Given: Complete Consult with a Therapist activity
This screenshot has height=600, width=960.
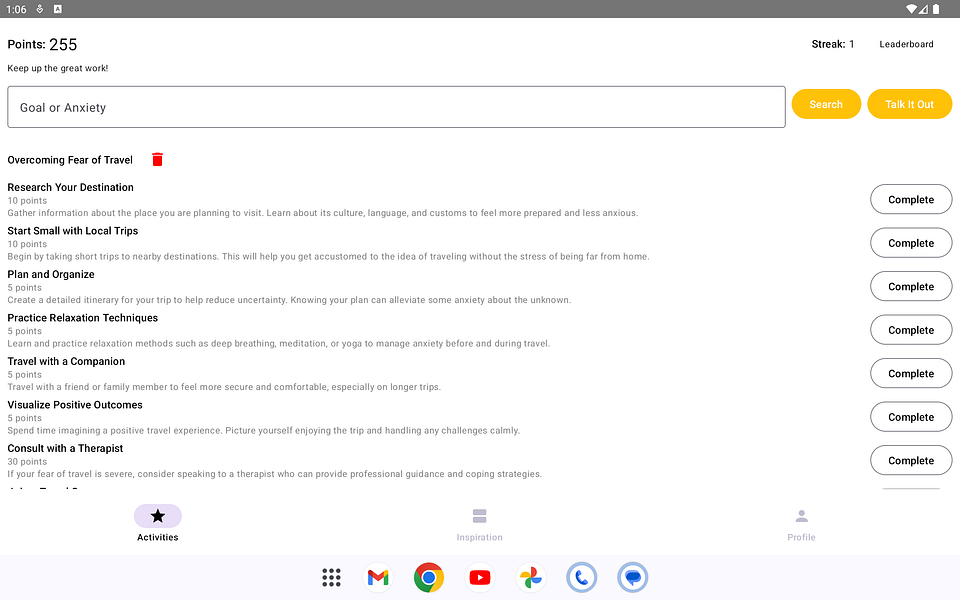Looking at the screenshot, I should (x=911, y=460).
